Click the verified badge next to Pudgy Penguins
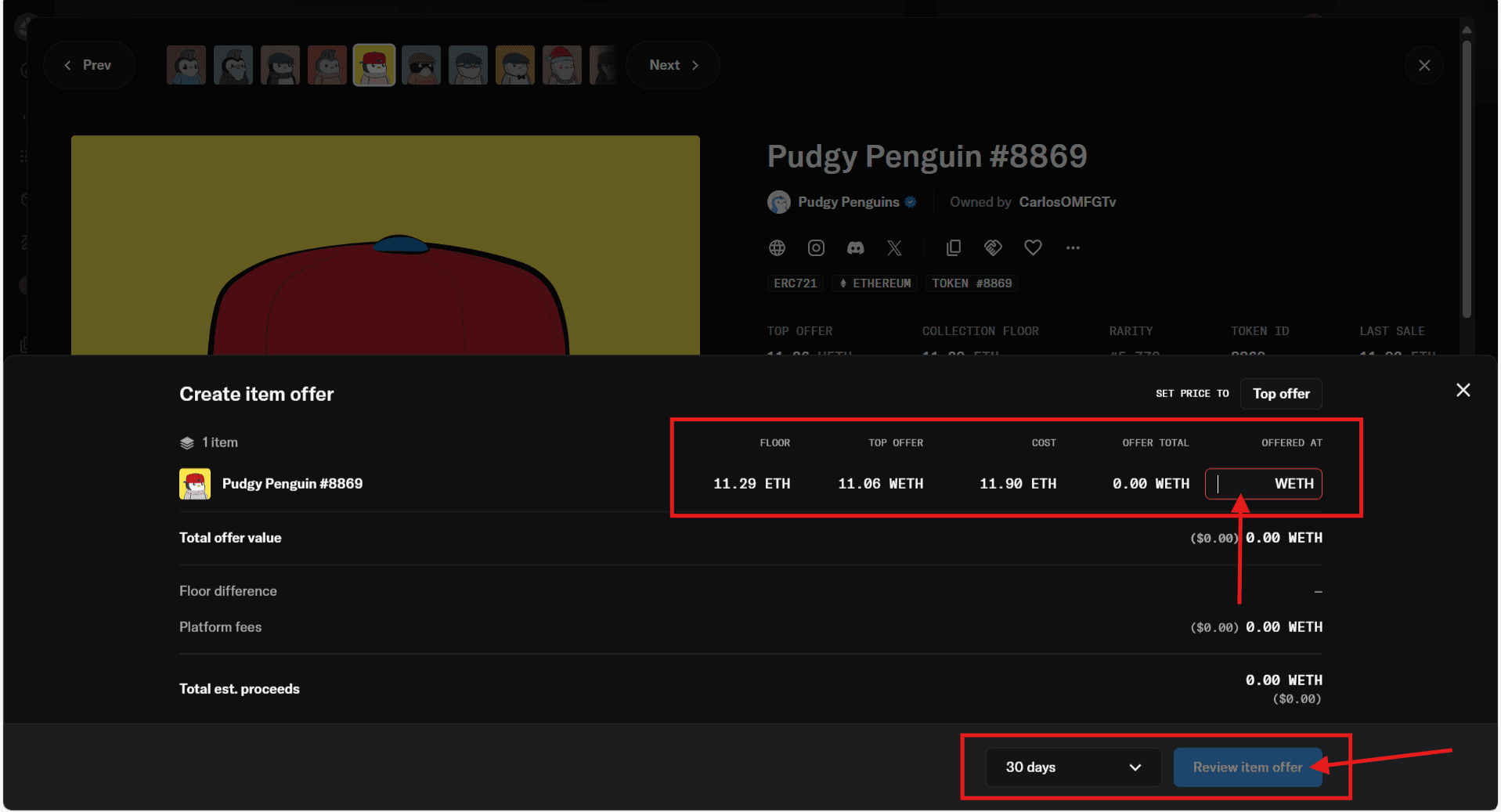Viewport: 1501px width, 812px height. (x=911, y=202)
